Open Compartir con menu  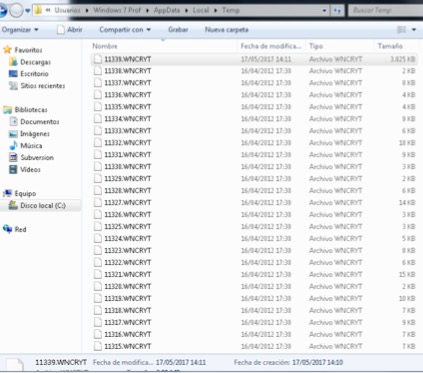point(125,30)
